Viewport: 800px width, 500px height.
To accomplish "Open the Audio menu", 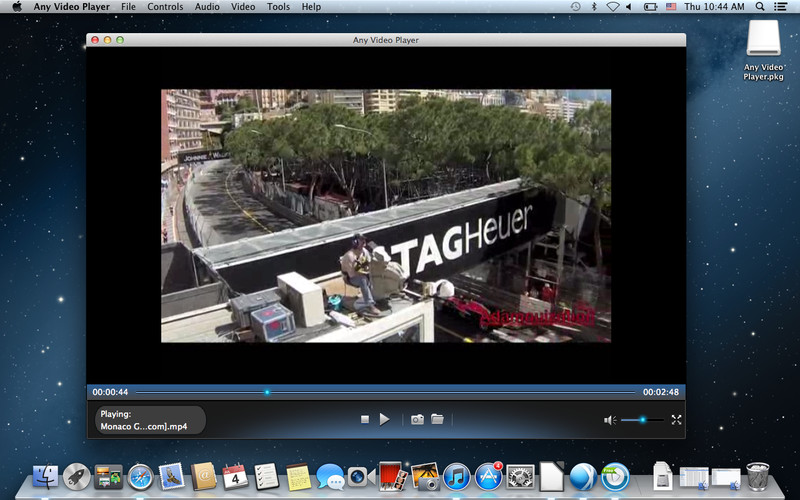I will coord(207,7).
